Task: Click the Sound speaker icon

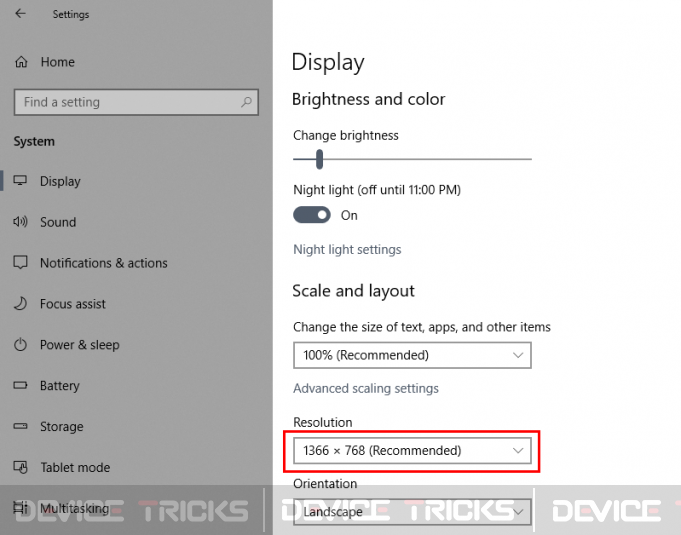Action: (20, 222)
